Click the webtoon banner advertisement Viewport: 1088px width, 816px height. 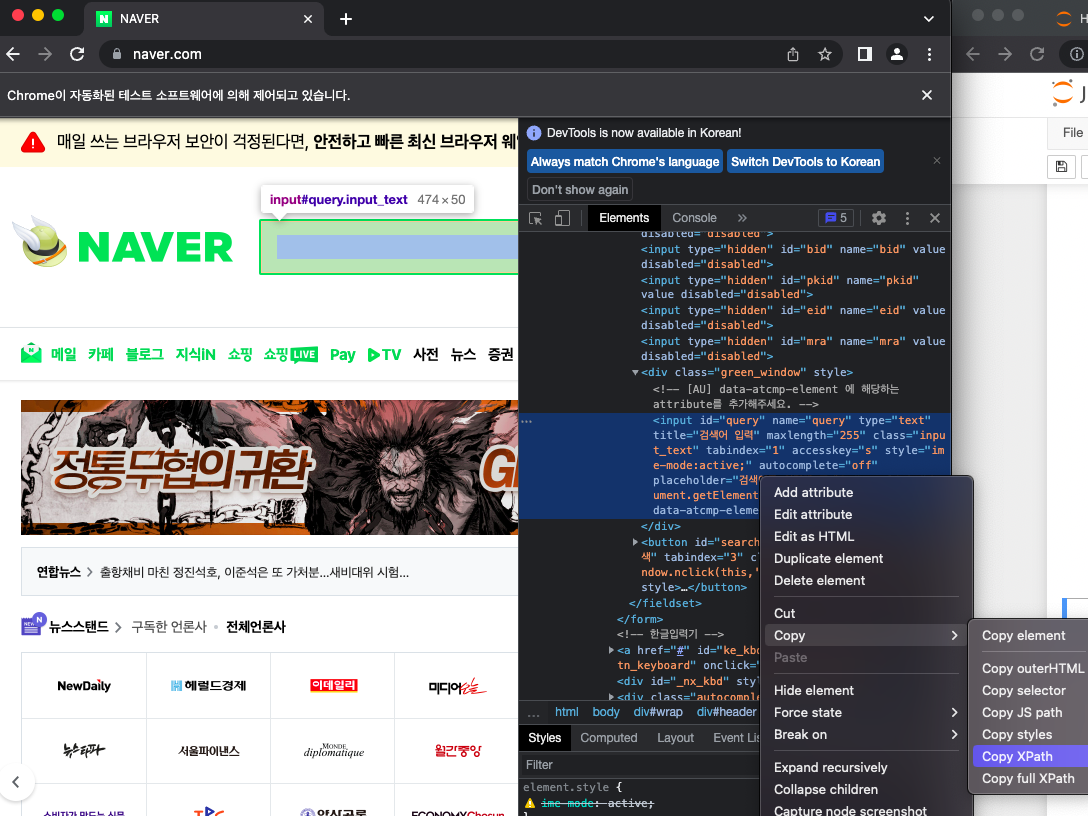(x=269, y=467)
